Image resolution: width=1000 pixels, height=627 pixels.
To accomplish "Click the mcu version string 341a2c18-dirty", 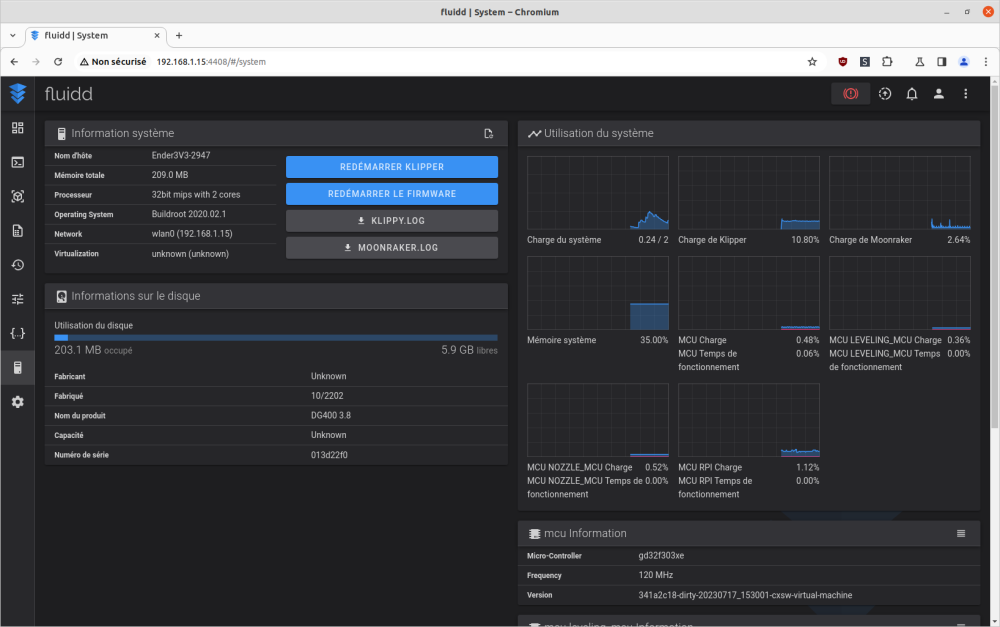I will pos(745,595).
